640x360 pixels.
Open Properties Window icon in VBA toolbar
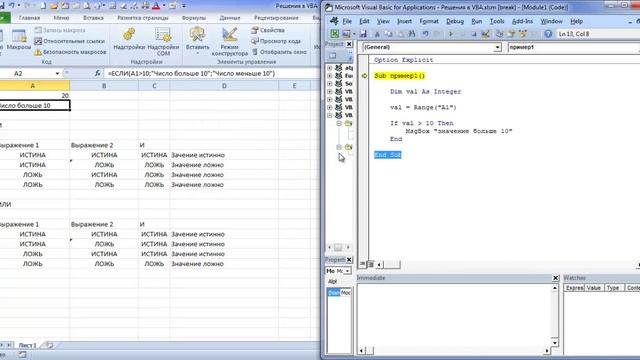[x=511, y=34]
